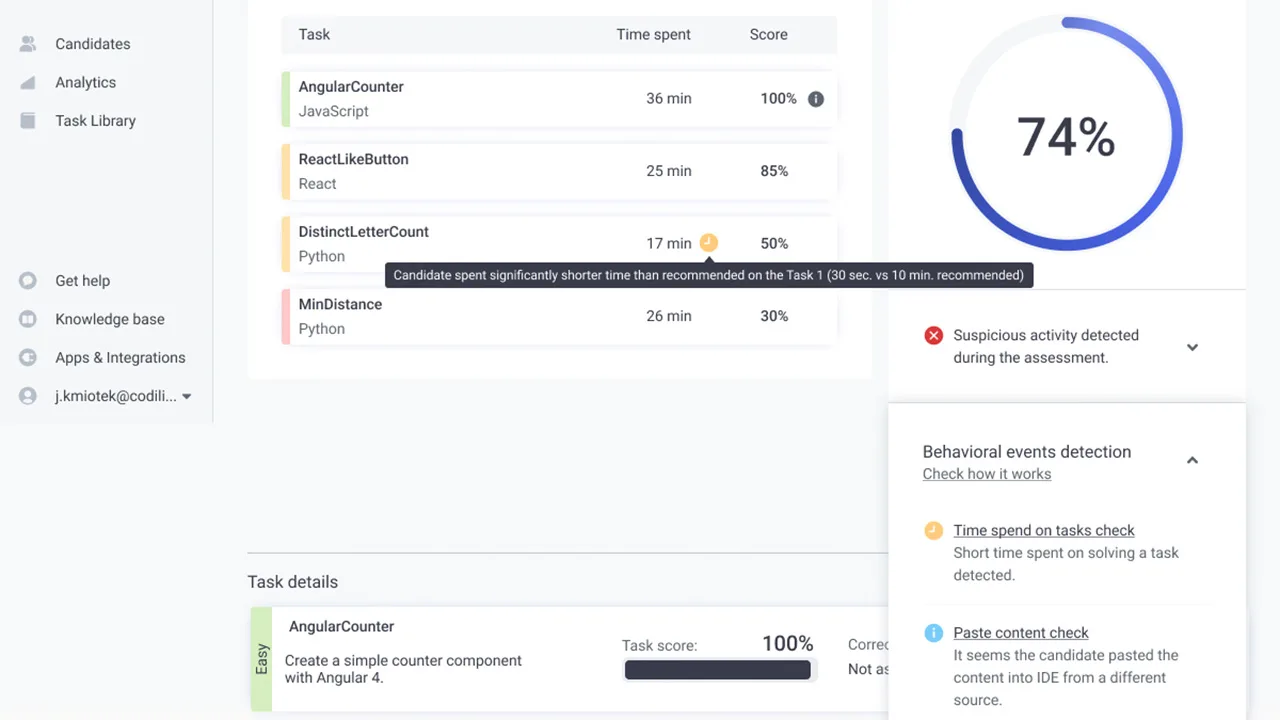This screenshot has width=1280, height=720.
Task: Click the Apps & Integrations icon
Action: 28,358
